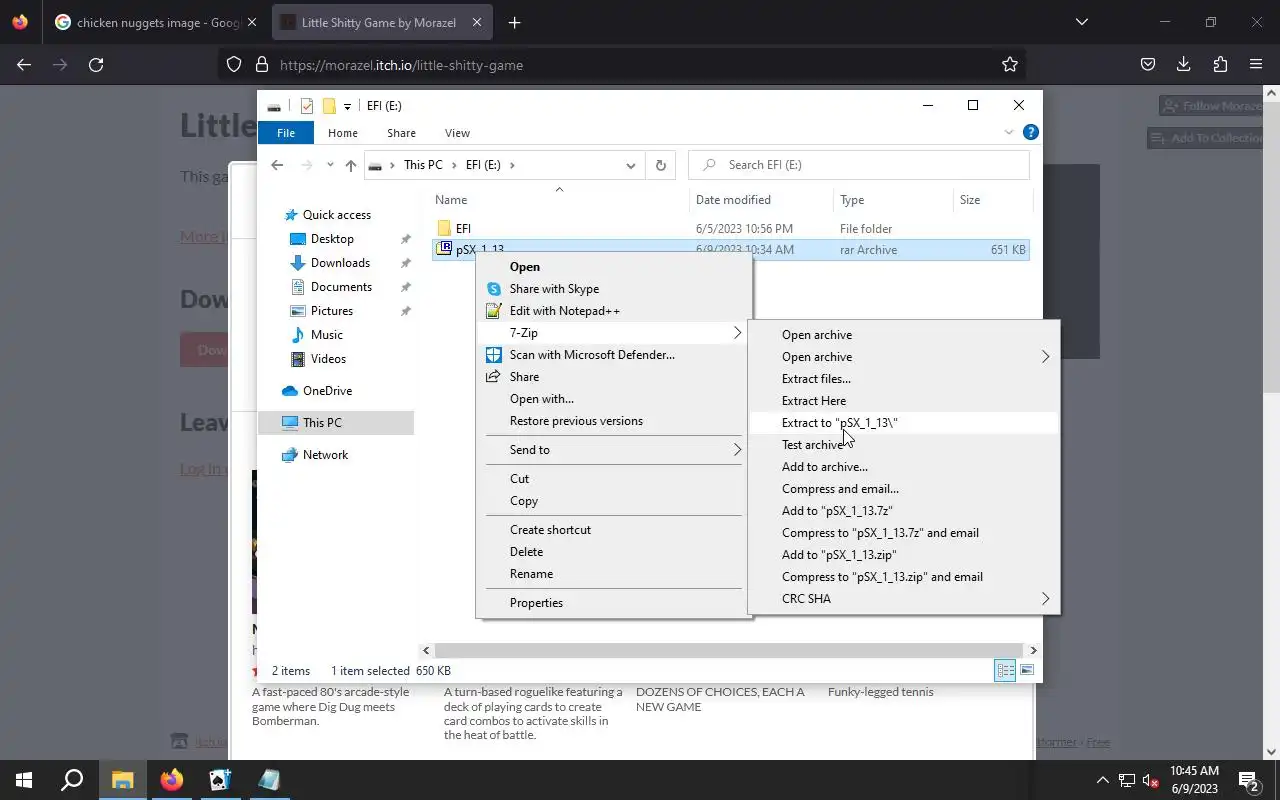
Task: Open Firefox list all tabs dropdown
Action: (x=1081, y=22)
